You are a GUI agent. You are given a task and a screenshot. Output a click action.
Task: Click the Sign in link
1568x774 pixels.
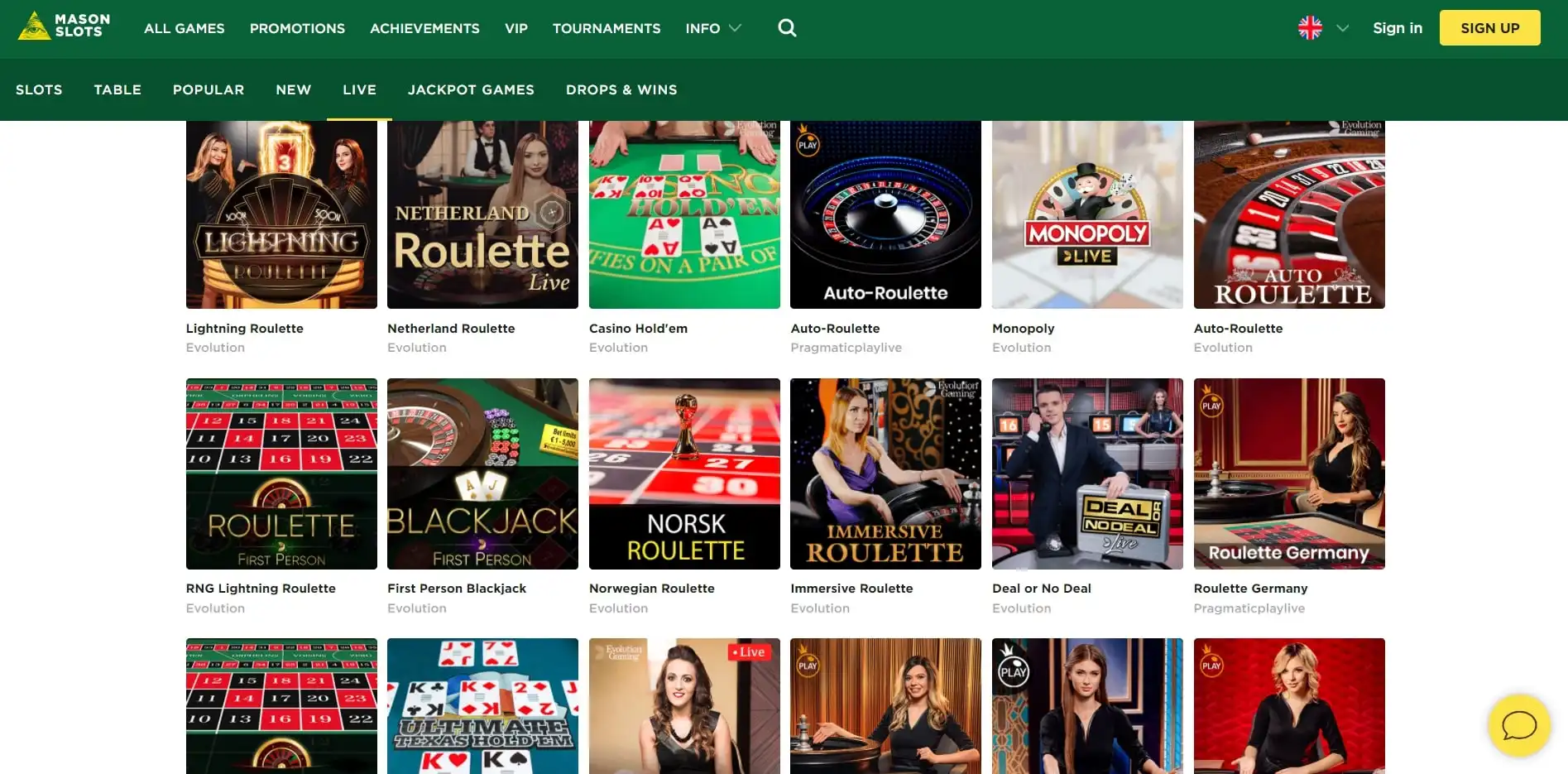(1397, 28)
